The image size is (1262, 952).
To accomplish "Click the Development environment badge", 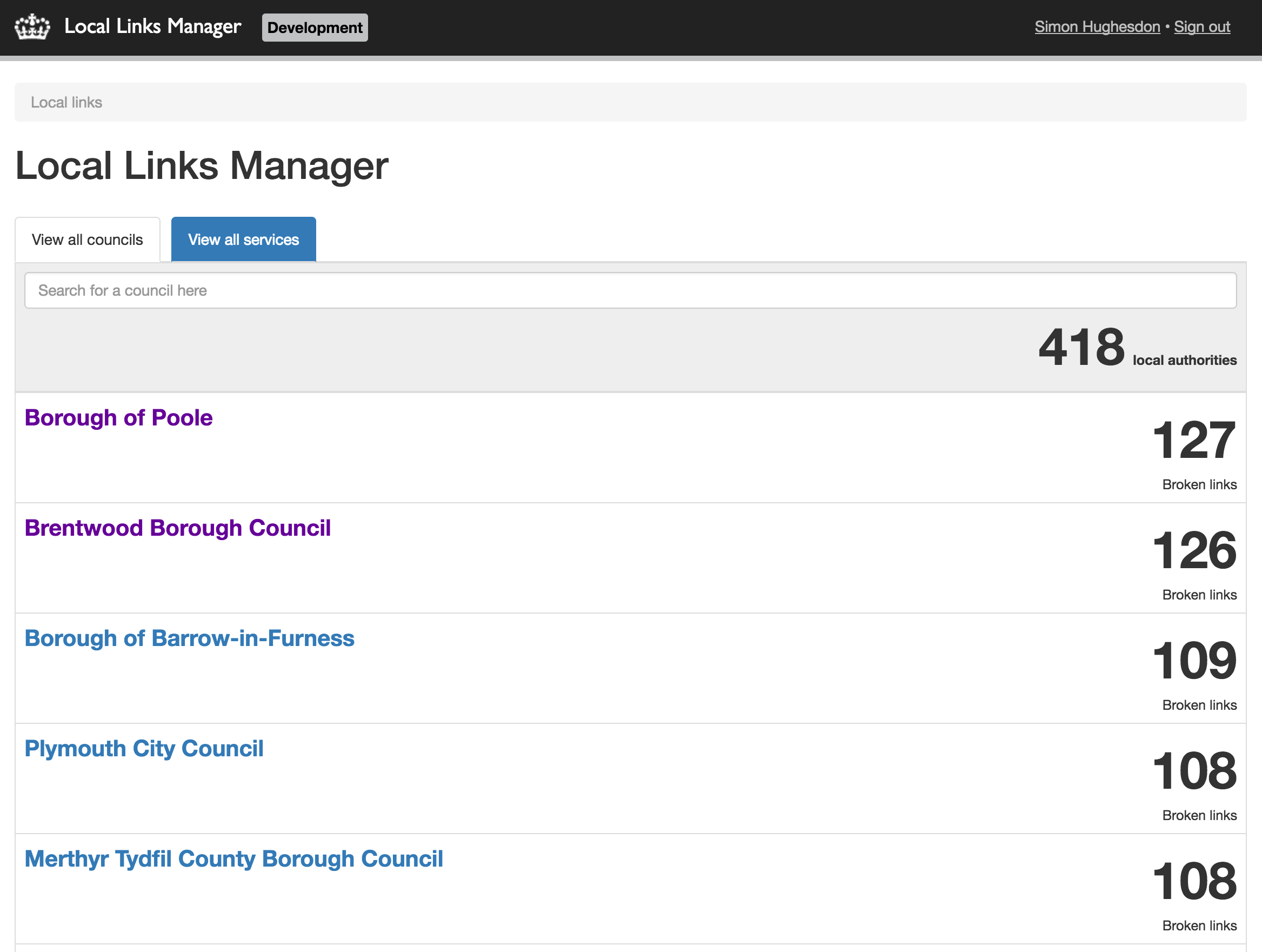I will (315, 28).
